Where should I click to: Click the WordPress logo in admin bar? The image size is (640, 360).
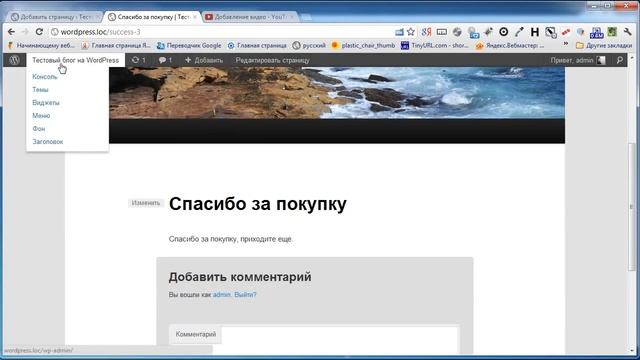pos(14,60)
